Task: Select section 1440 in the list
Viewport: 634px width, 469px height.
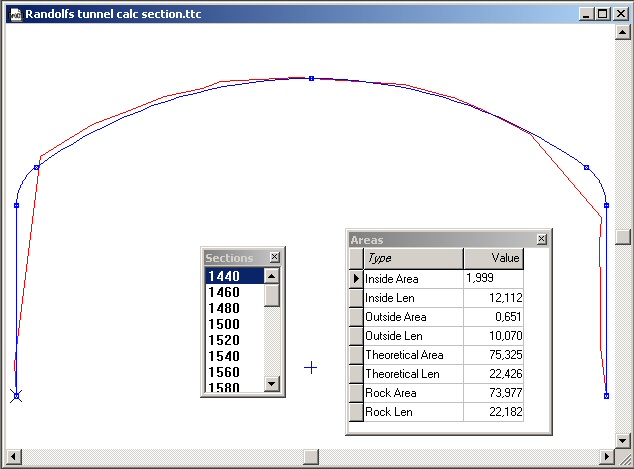Action: 233,276
